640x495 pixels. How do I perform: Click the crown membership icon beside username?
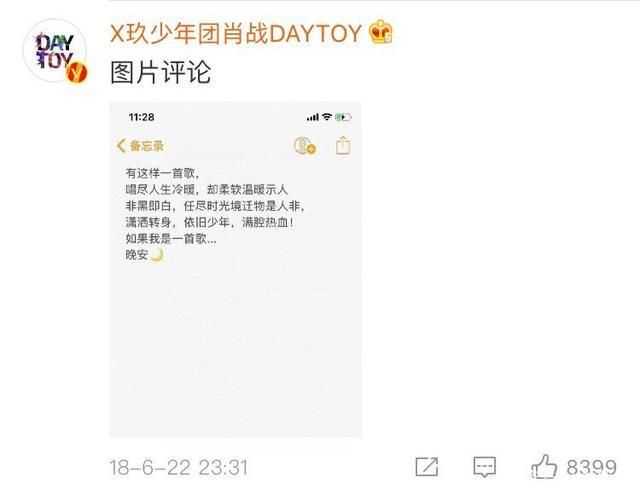coord(380,32)
